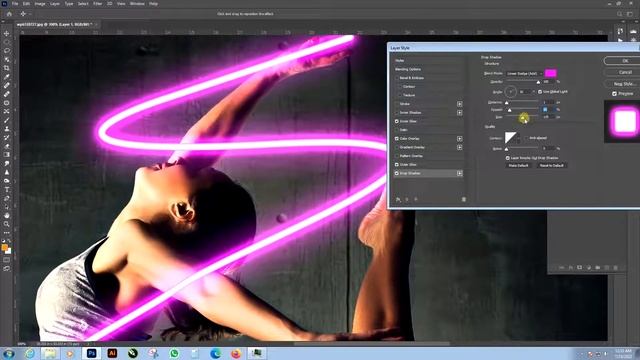Open Microsoft Edge from the taskbar
This screenshot has width=640, height=360.
216,353
